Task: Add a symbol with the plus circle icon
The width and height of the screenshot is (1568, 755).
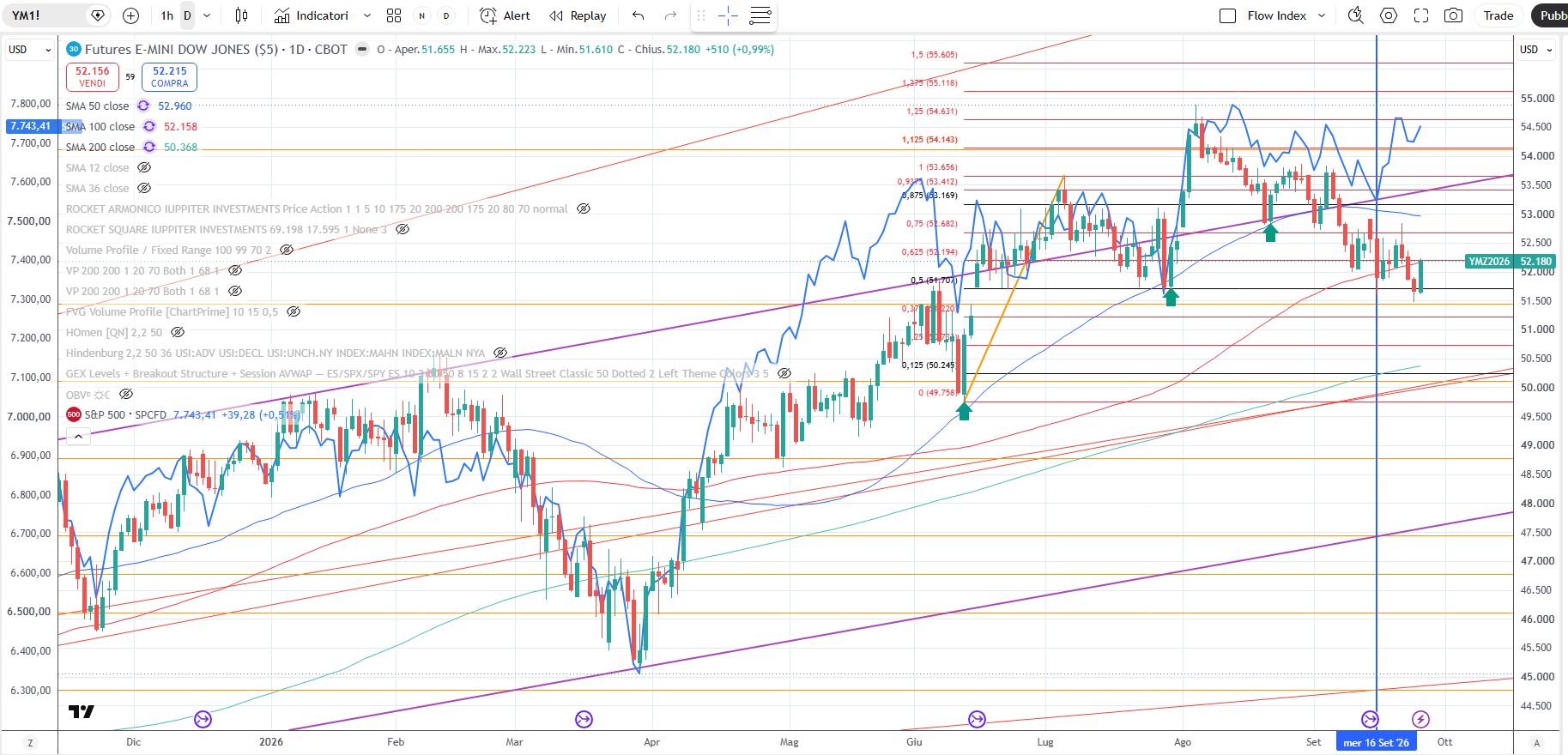Action: (130, 15)
